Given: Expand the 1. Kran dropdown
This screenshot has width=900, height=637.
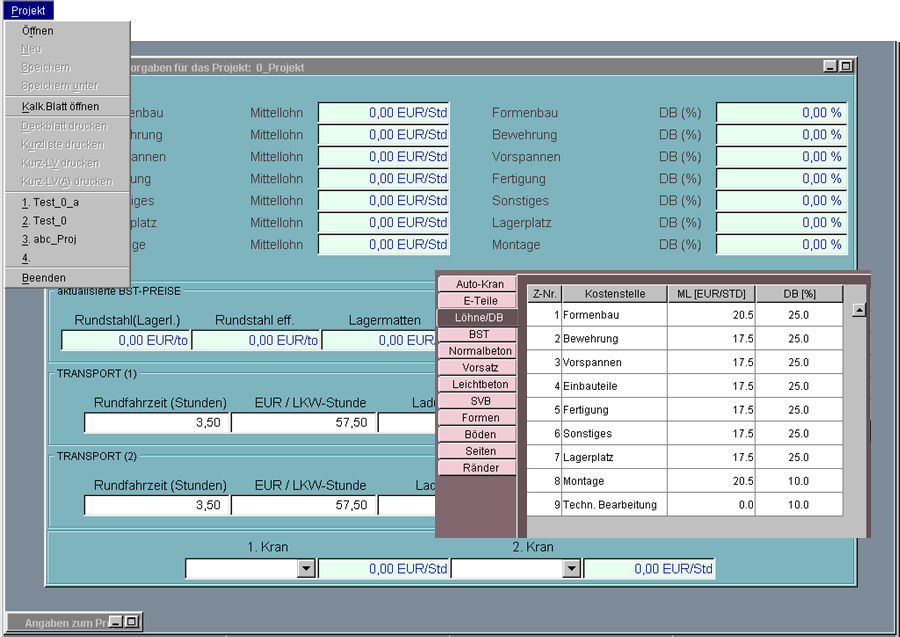Looking at the screenshot, I should [x=307, y=569].
